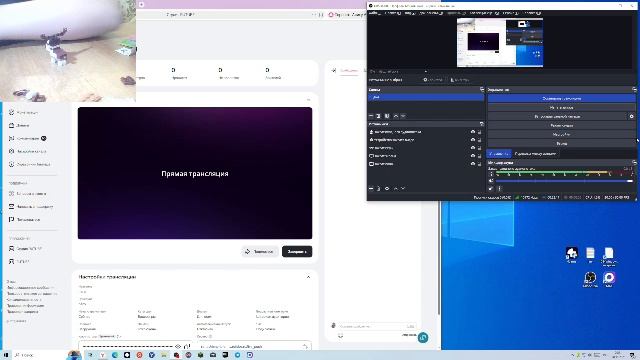
Task: Enable Studio Mode in OBS Controls
Action: coord(562,125)
